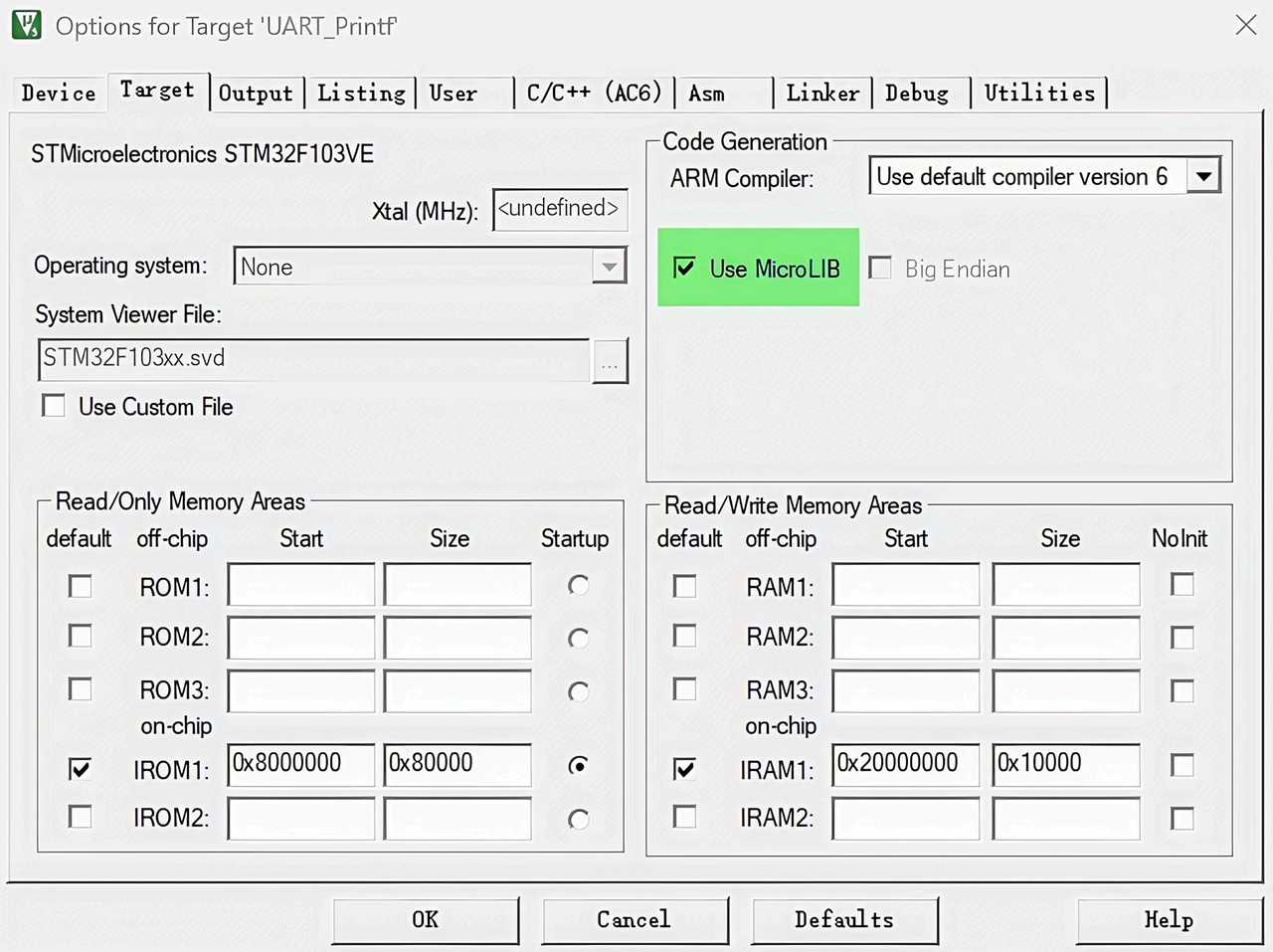Select the ROM1 Startup radio button

click(x=578, y=586)
